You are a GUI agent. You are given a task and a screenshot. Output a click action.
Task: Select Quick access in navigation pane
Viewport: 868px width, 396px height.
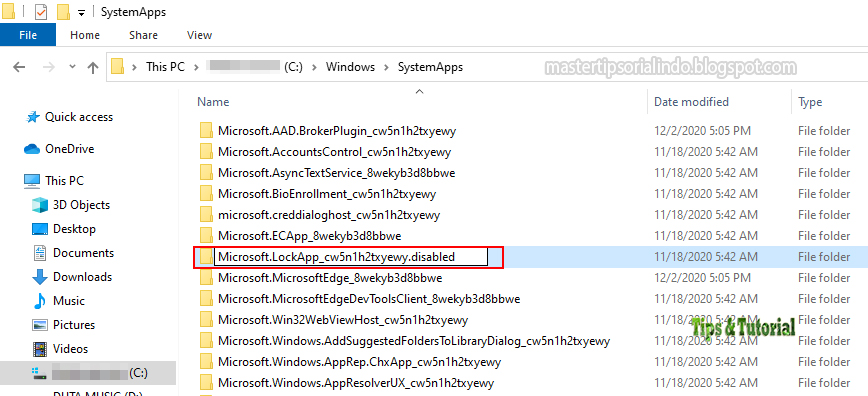pyautogui.click(x=79, y=117)
